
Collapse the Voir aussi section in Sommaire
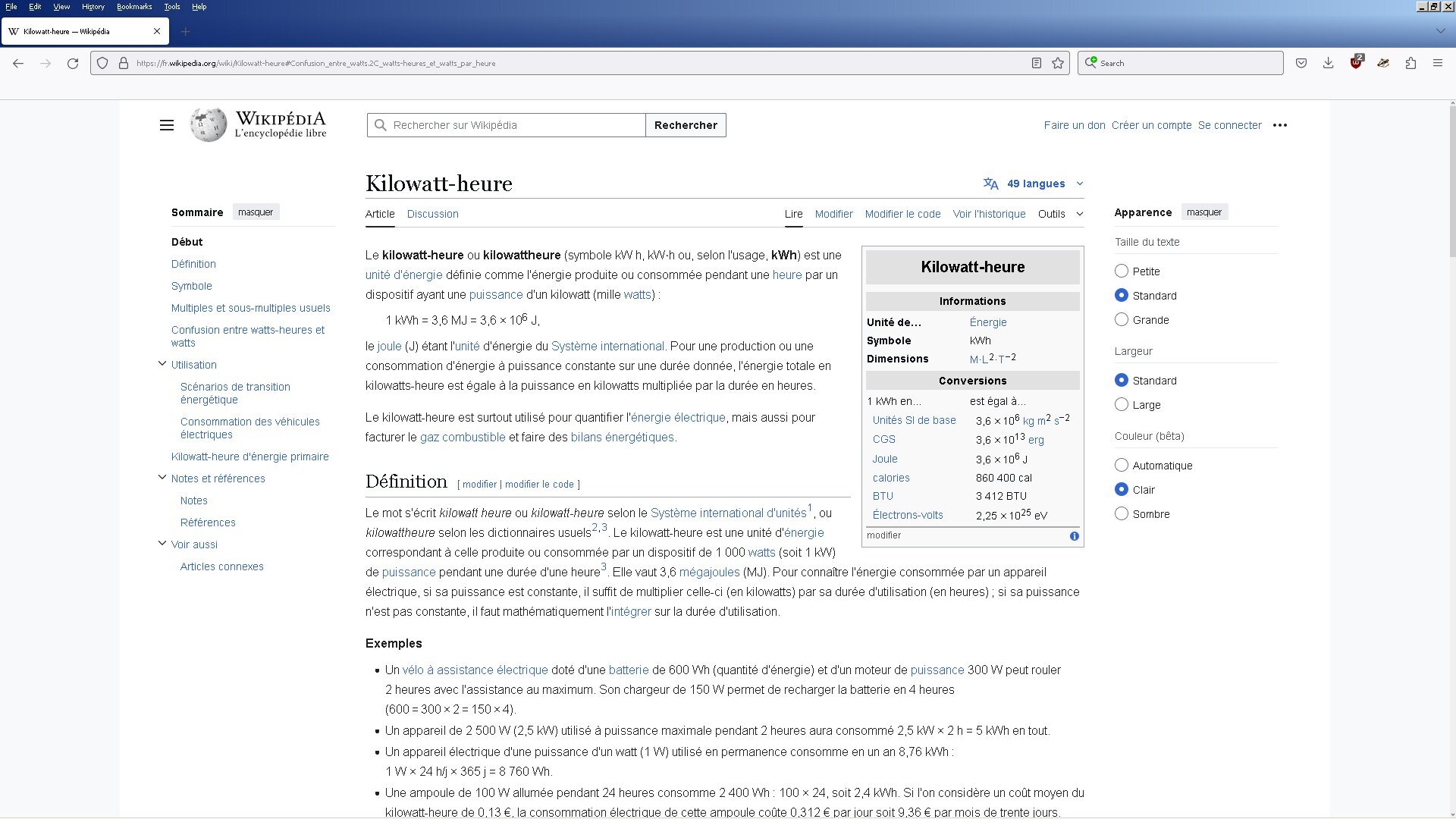point(162,544)
